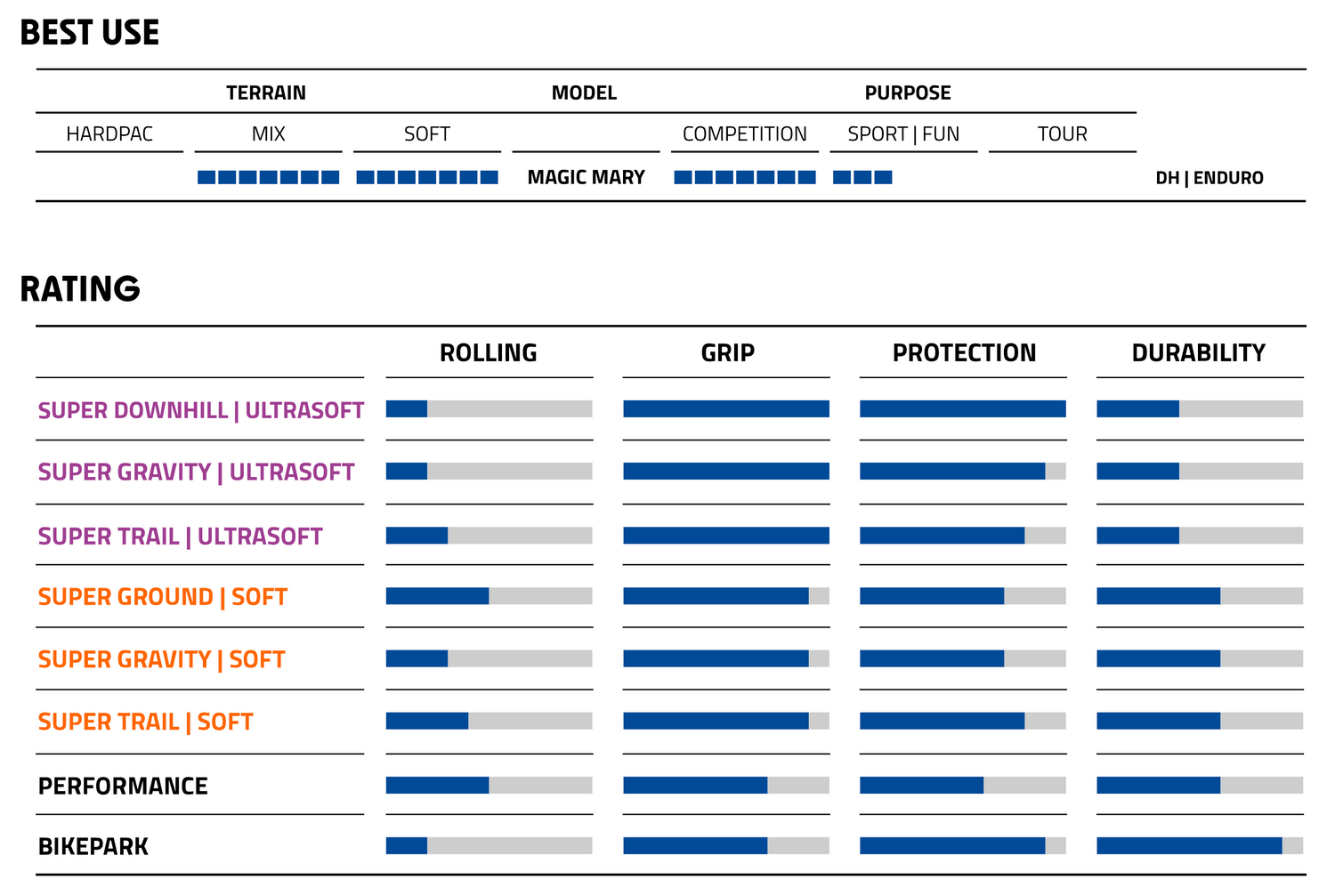The width and height of the screenshot is (1335, 896).
Task: Click the DH | Enduro label
Action: point(1209,178)
